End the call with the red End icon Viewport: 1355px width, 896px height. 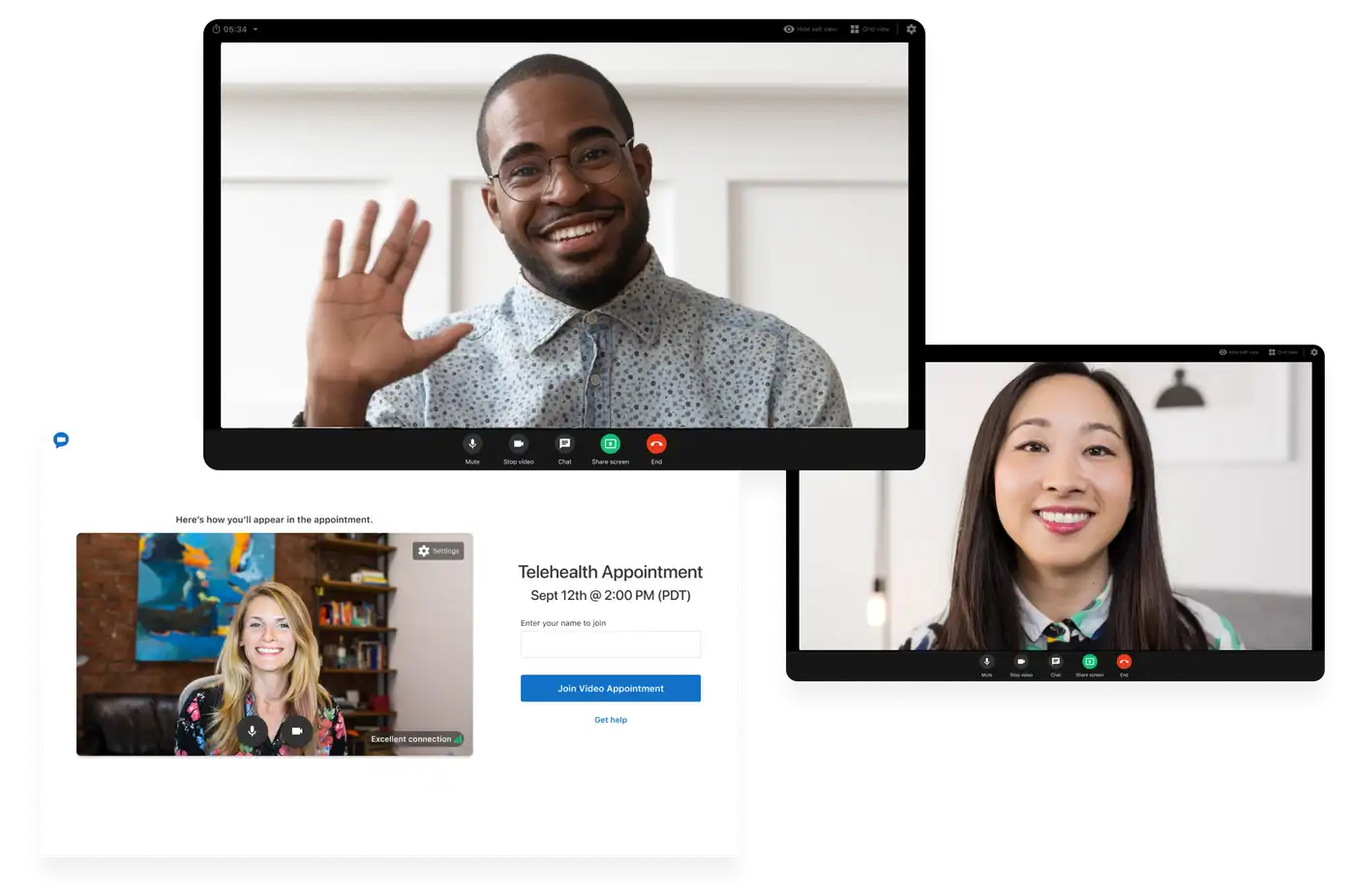click(x=656, y=443)
